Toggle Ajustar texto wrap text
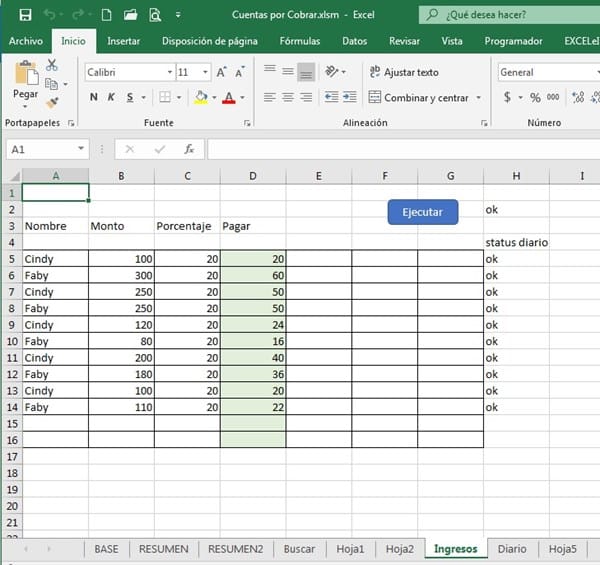 404,72
